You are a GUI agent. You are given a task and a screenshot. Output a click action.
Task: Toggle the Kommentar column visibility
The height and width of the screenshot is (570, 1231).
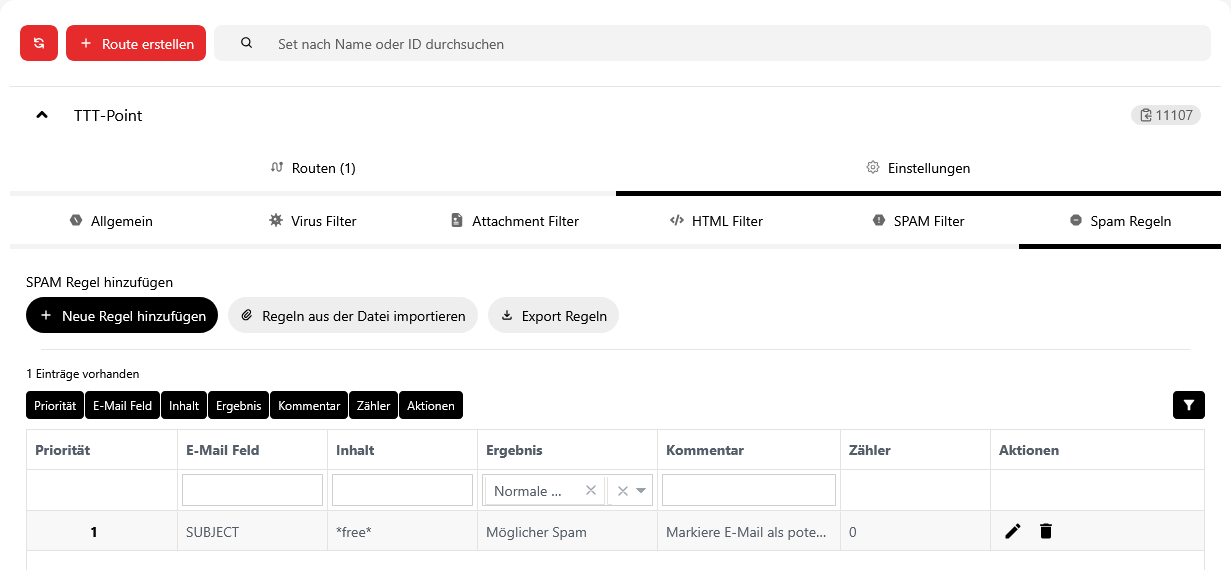(x=309, y=405)
